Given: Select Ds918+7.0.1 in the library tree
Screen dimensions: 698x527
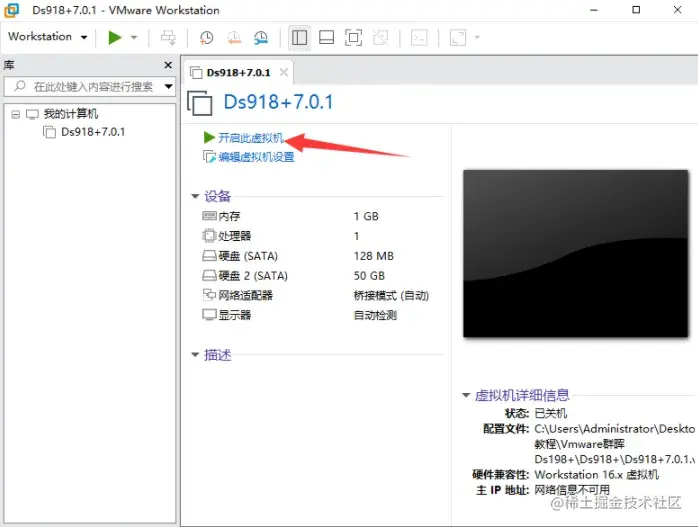Looking at the screenshot, I should [93, 132].
